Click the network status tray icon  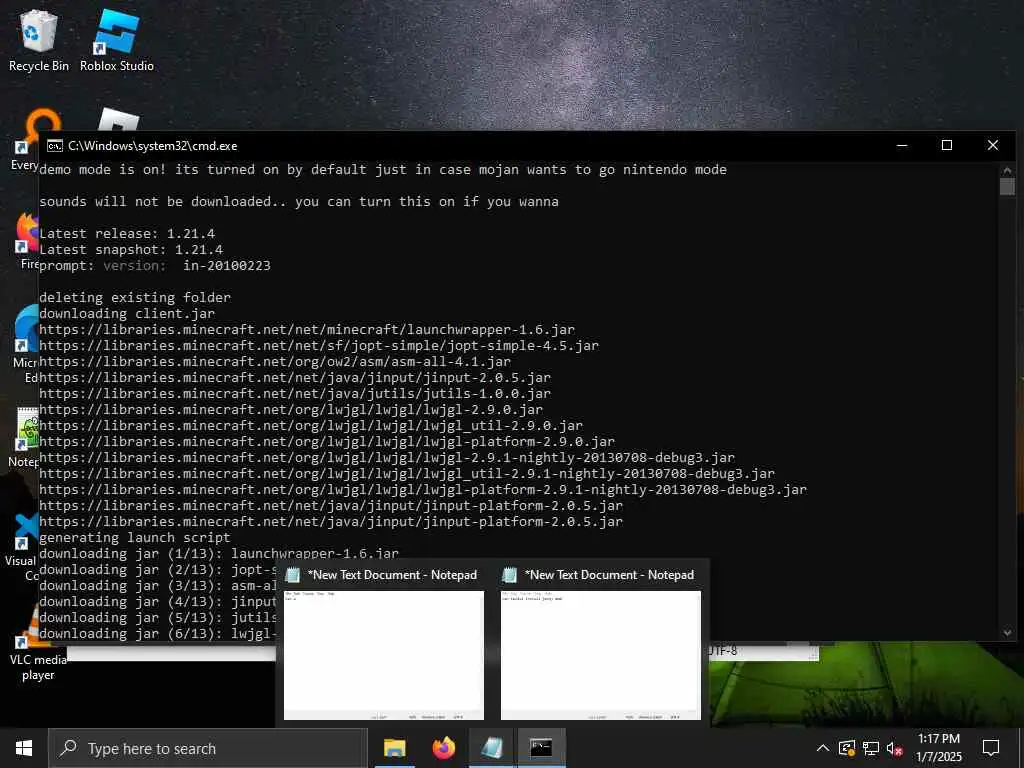coord(871,748)
